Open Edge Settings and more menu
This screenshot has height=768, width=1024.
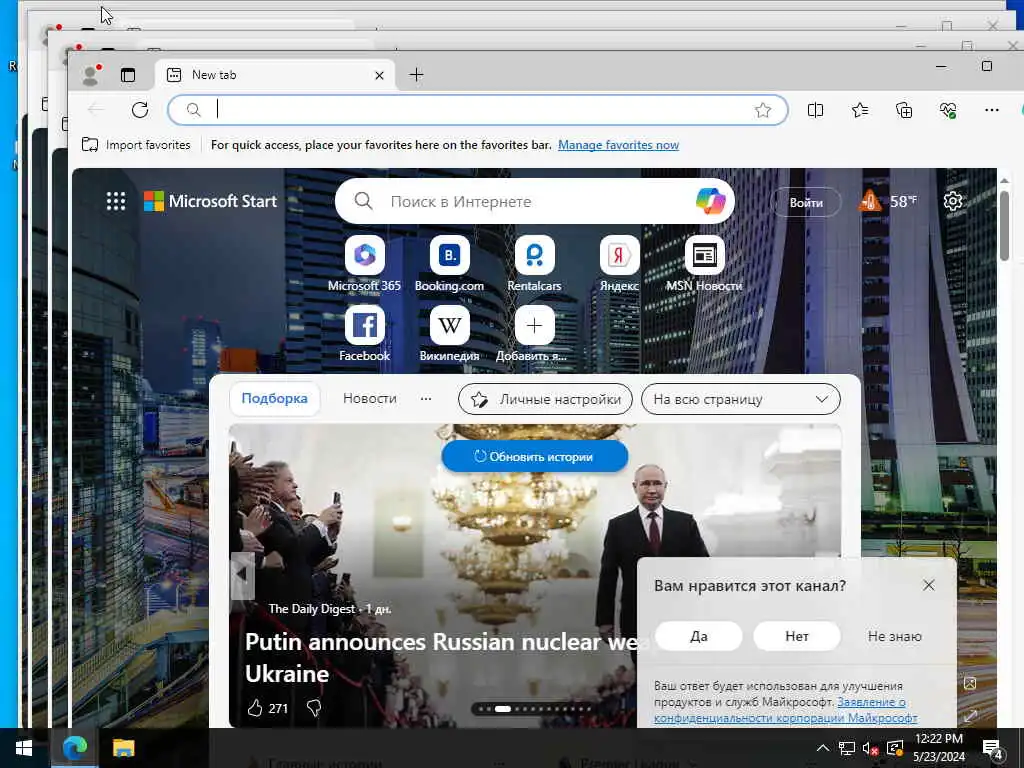coord(991,110)
